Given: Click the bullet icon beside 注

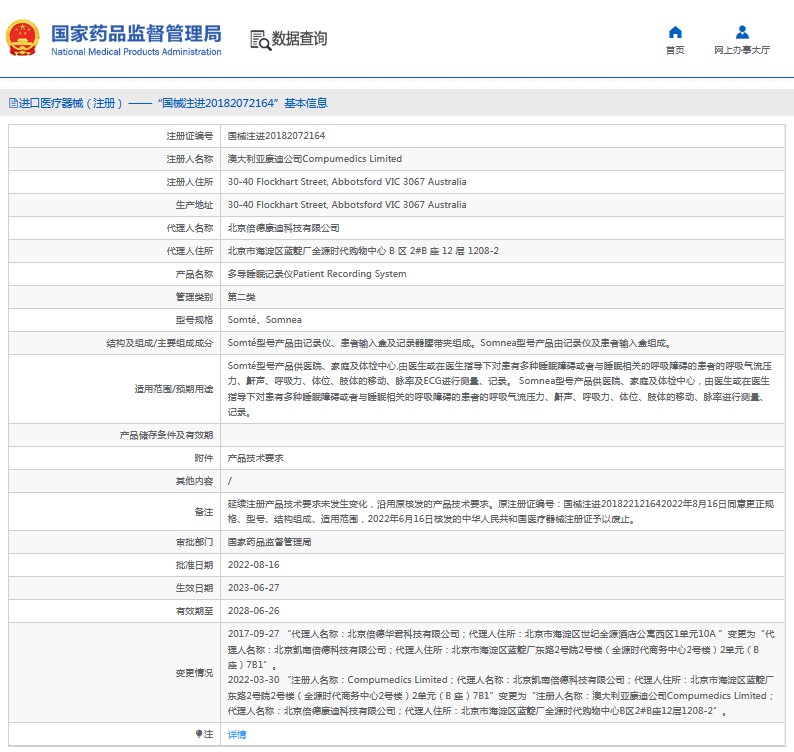Looking at the screenshot, I should coord(198,734).
